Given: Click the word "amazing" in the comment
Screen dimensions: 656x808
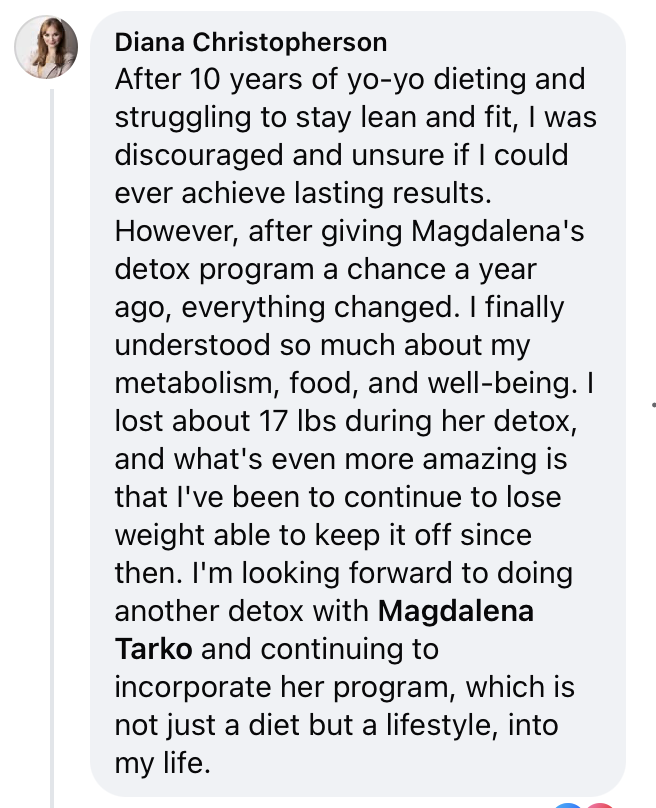Looking at the screenshot, I should pos(480,460).
